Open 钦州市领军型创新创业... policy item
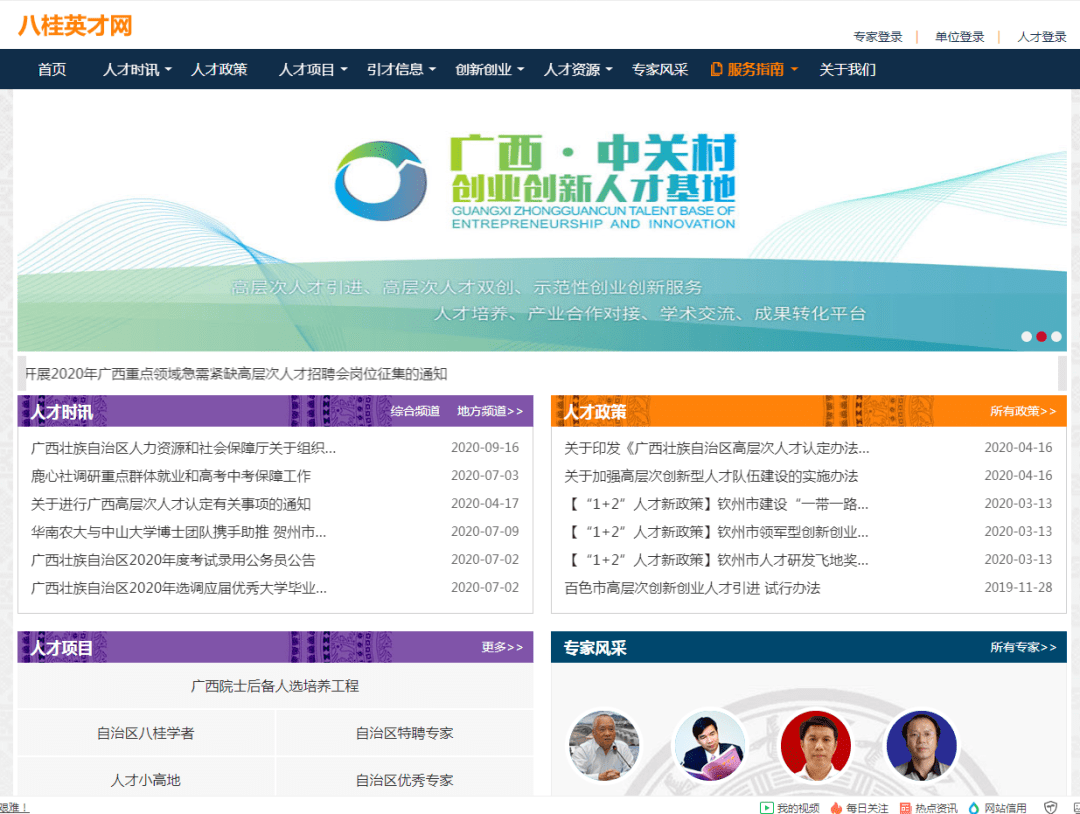This screenshot has height=814, width=1080. 717,532
